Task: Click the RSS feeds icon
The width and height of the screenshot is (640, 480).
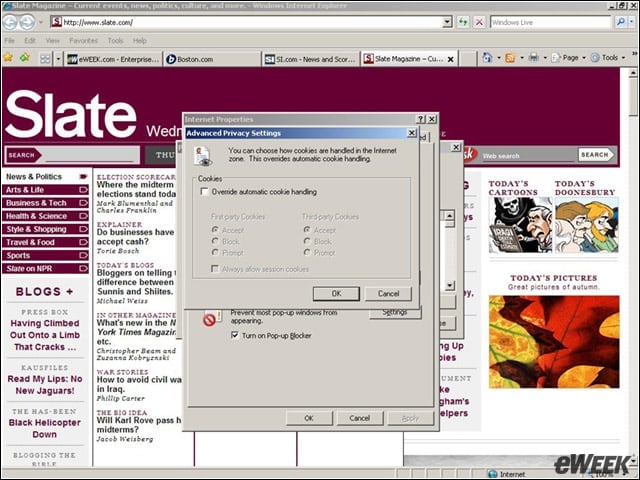Action: click(510, 58)
